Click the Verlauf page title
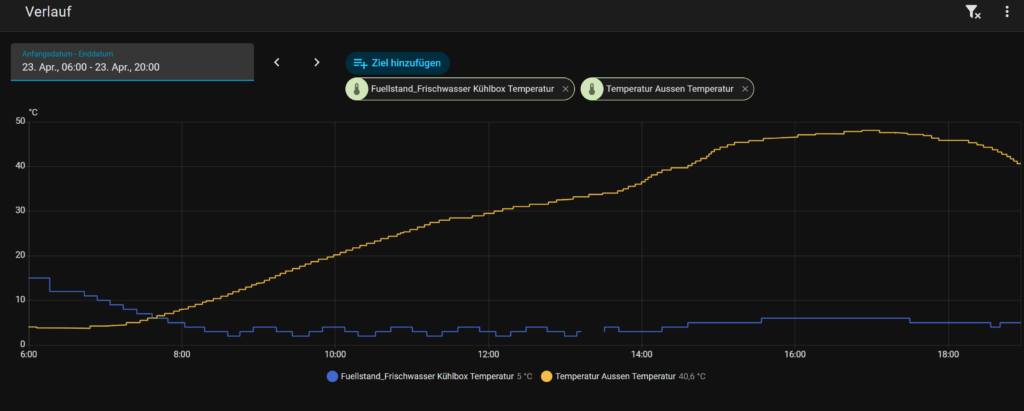The image size is (1024, 411). [48, 12]
